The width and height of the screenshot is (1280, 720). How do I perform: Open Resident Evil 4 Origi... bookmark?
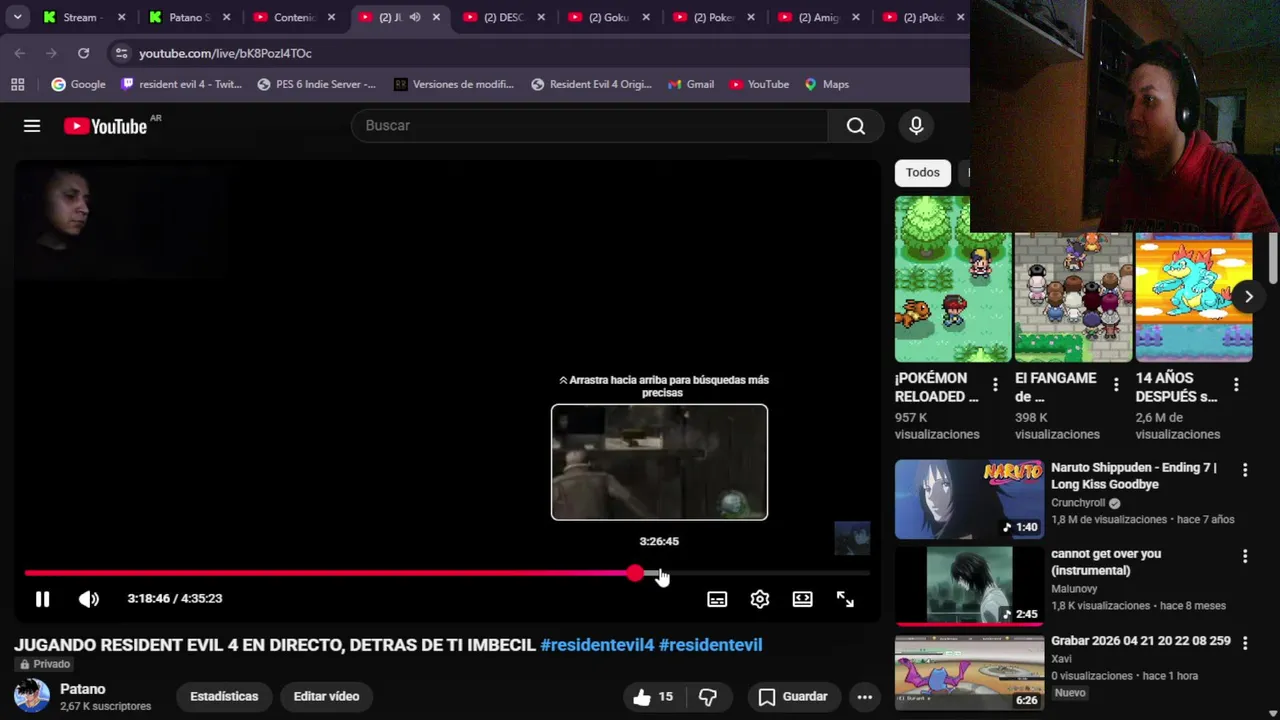(x=591, y=84)
